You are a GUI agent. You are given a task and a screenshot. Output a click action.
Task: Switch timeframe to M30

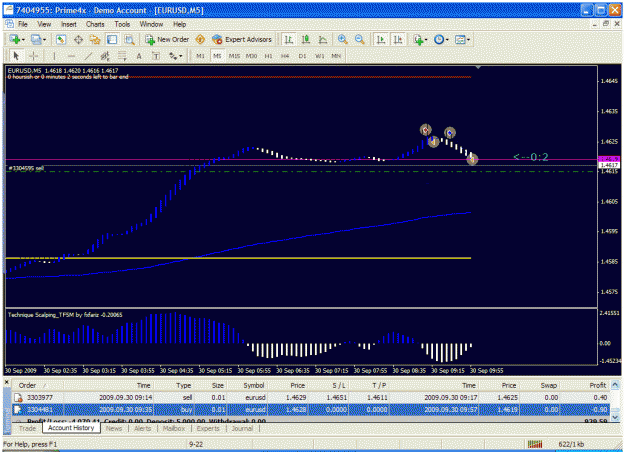click(251, 56)
